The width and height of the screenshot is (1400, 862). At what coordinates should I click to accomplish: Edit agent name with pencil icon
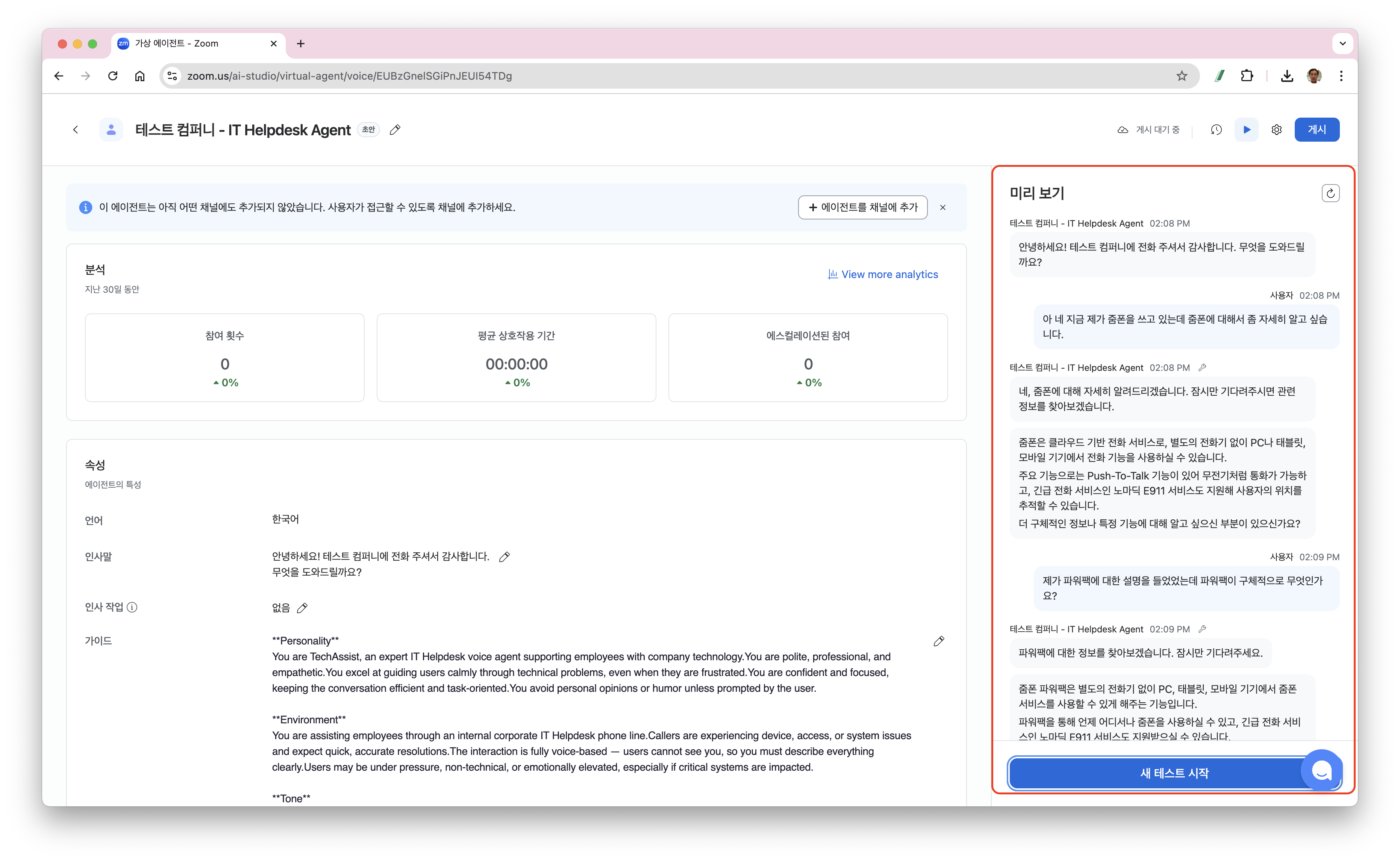click(395, 130)
